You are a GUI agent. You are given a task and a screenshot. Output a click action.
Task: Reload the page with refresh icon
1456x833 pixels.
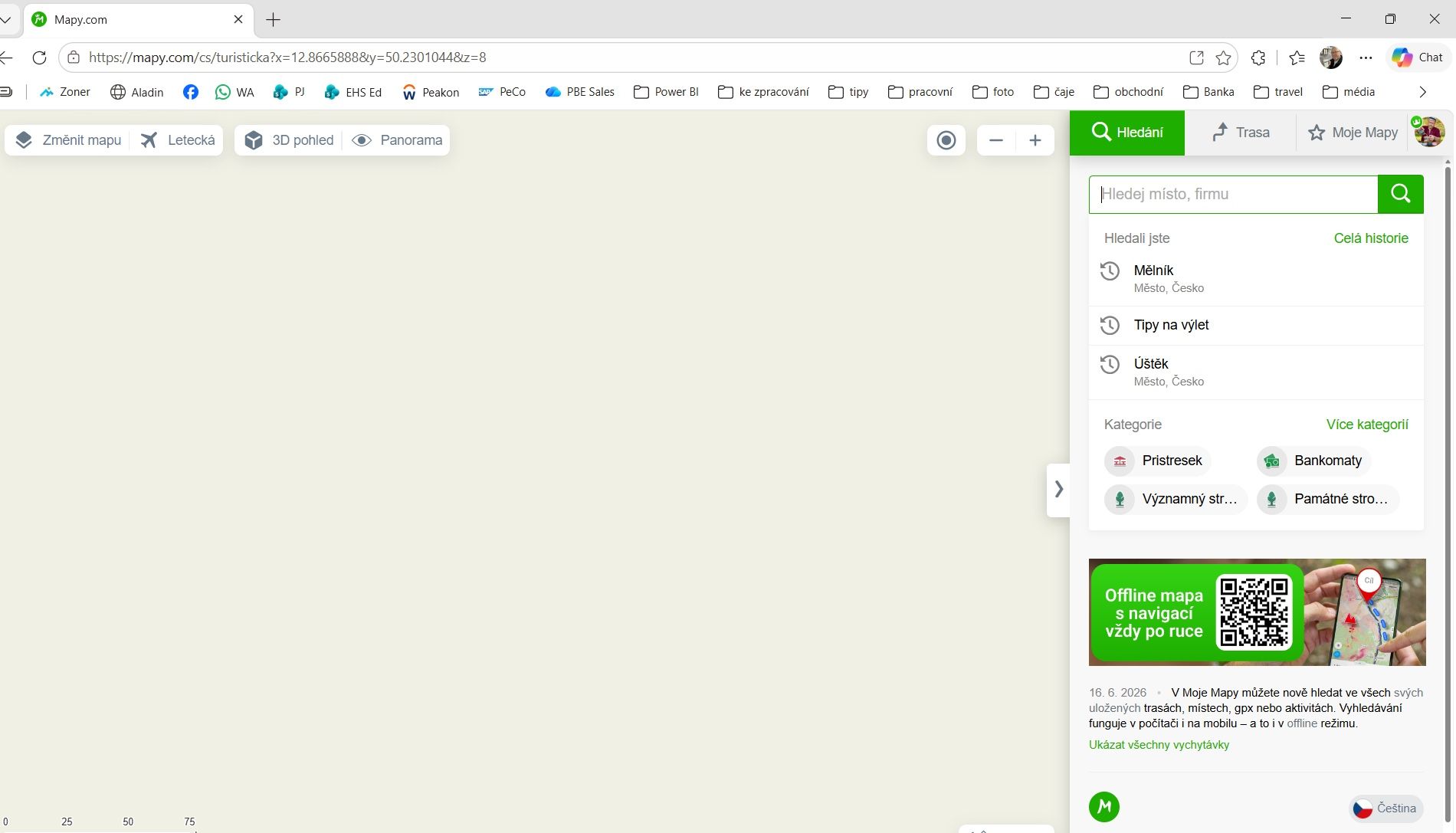pos(40,57)
